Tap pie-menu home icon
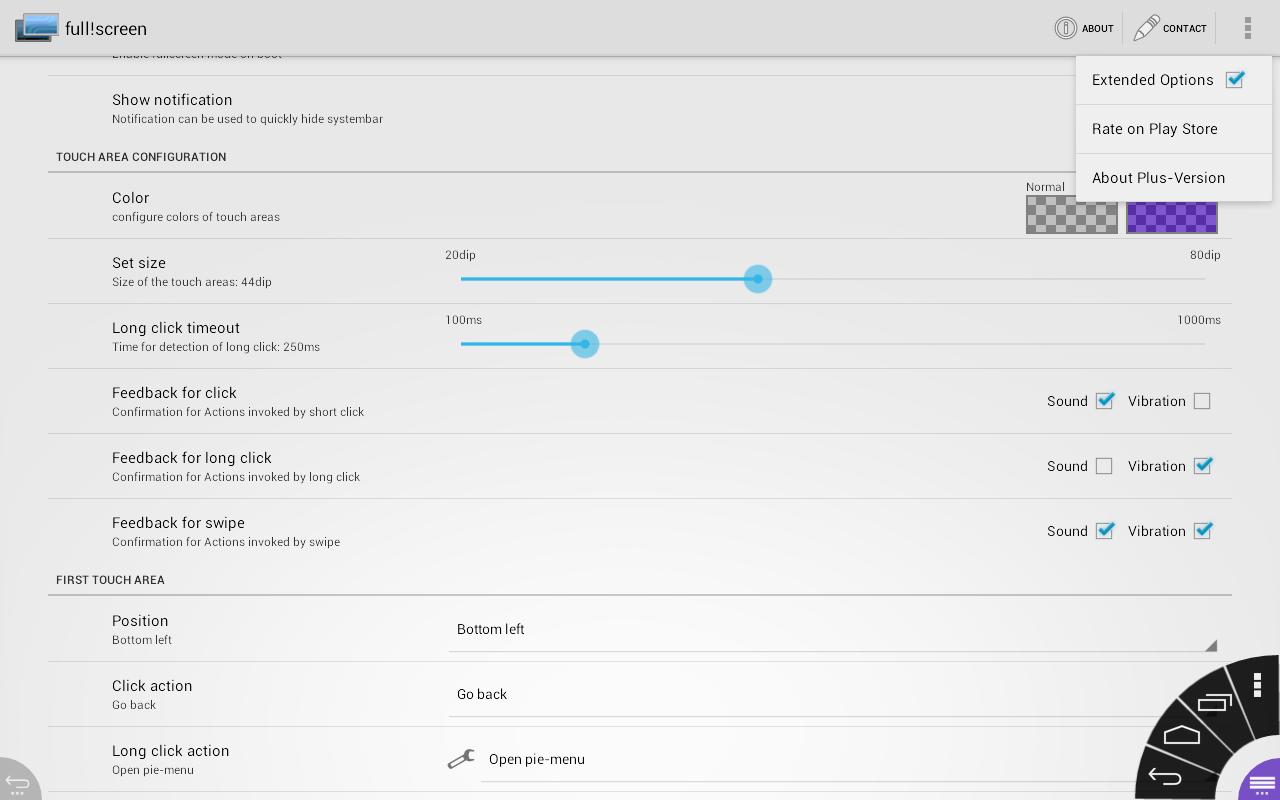Screen dimensions: 1280x800 click(1181, 735)
